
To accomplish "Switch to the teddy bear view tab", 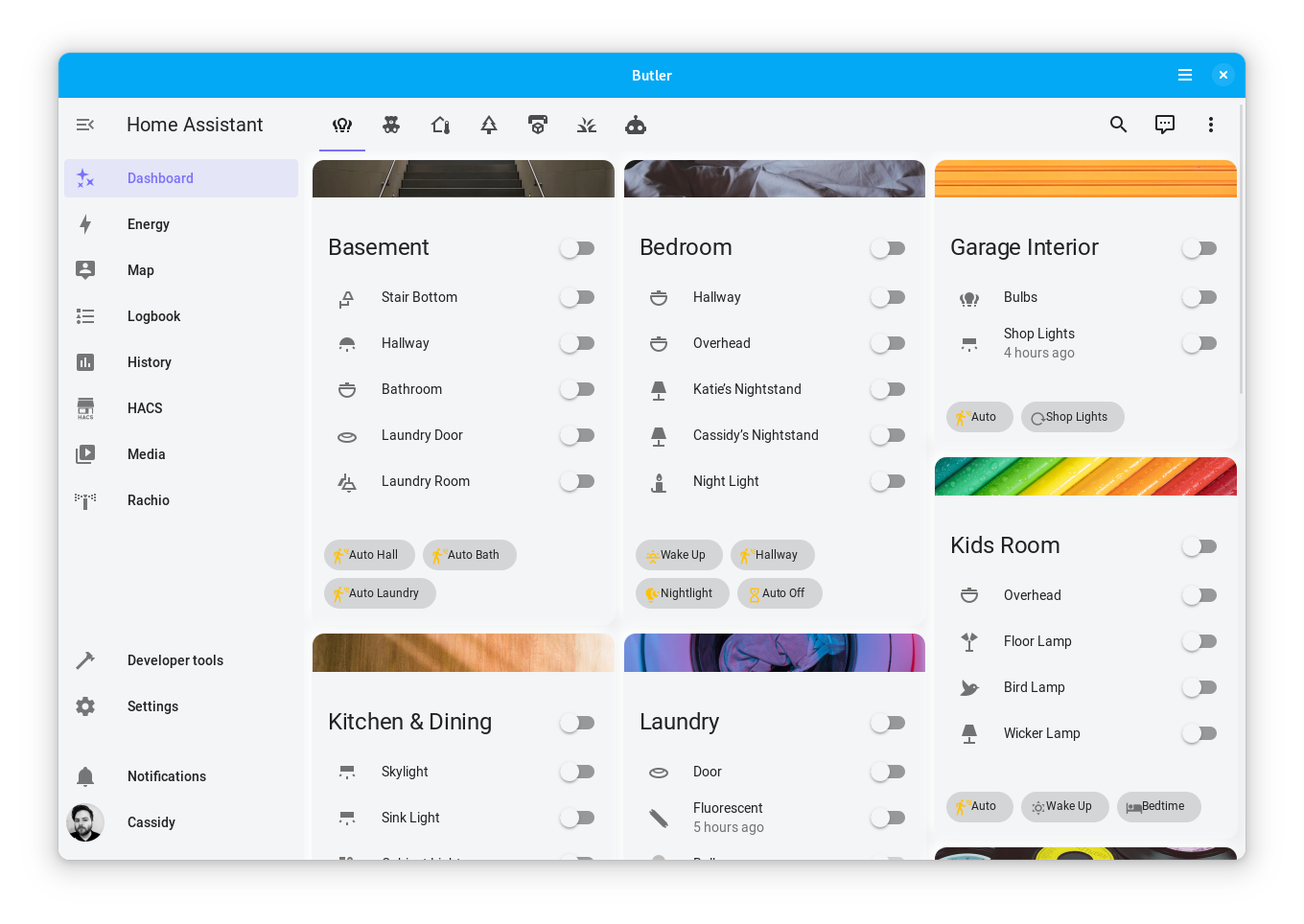I will coord(391,125).
